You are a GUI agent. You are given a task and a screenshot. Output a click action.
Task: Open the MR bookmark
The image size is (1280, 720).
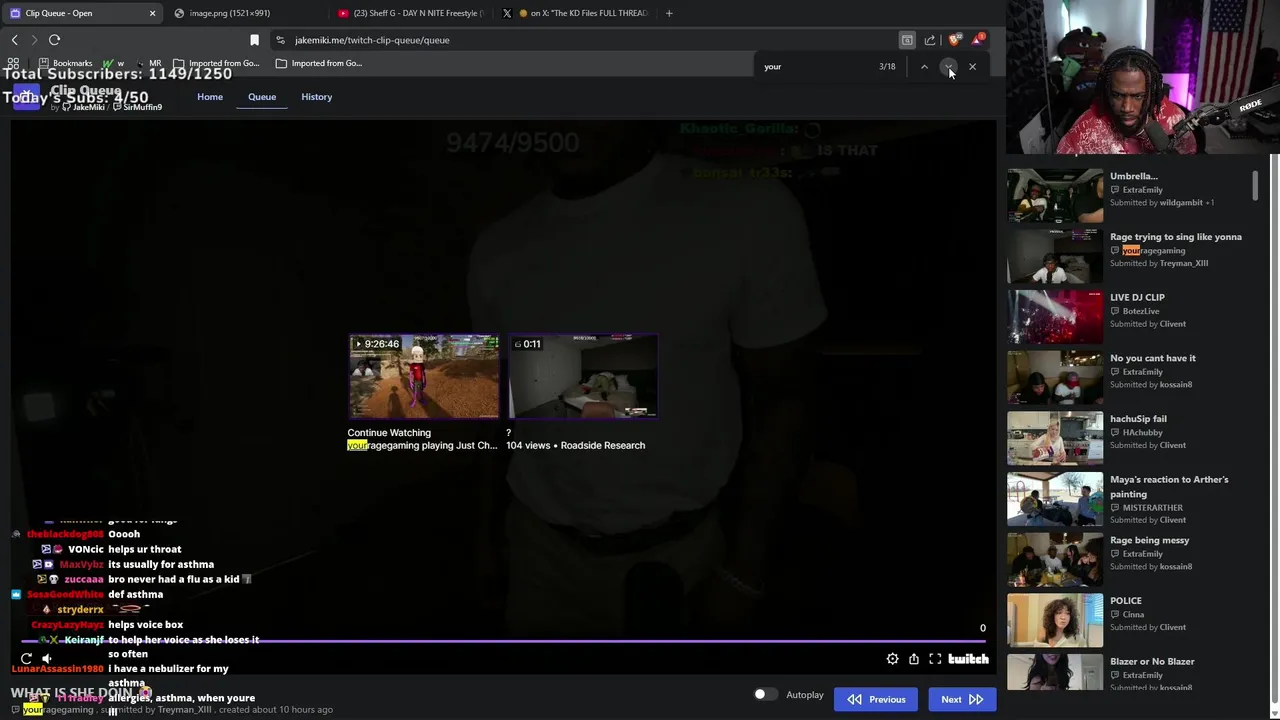coord(148,63)
